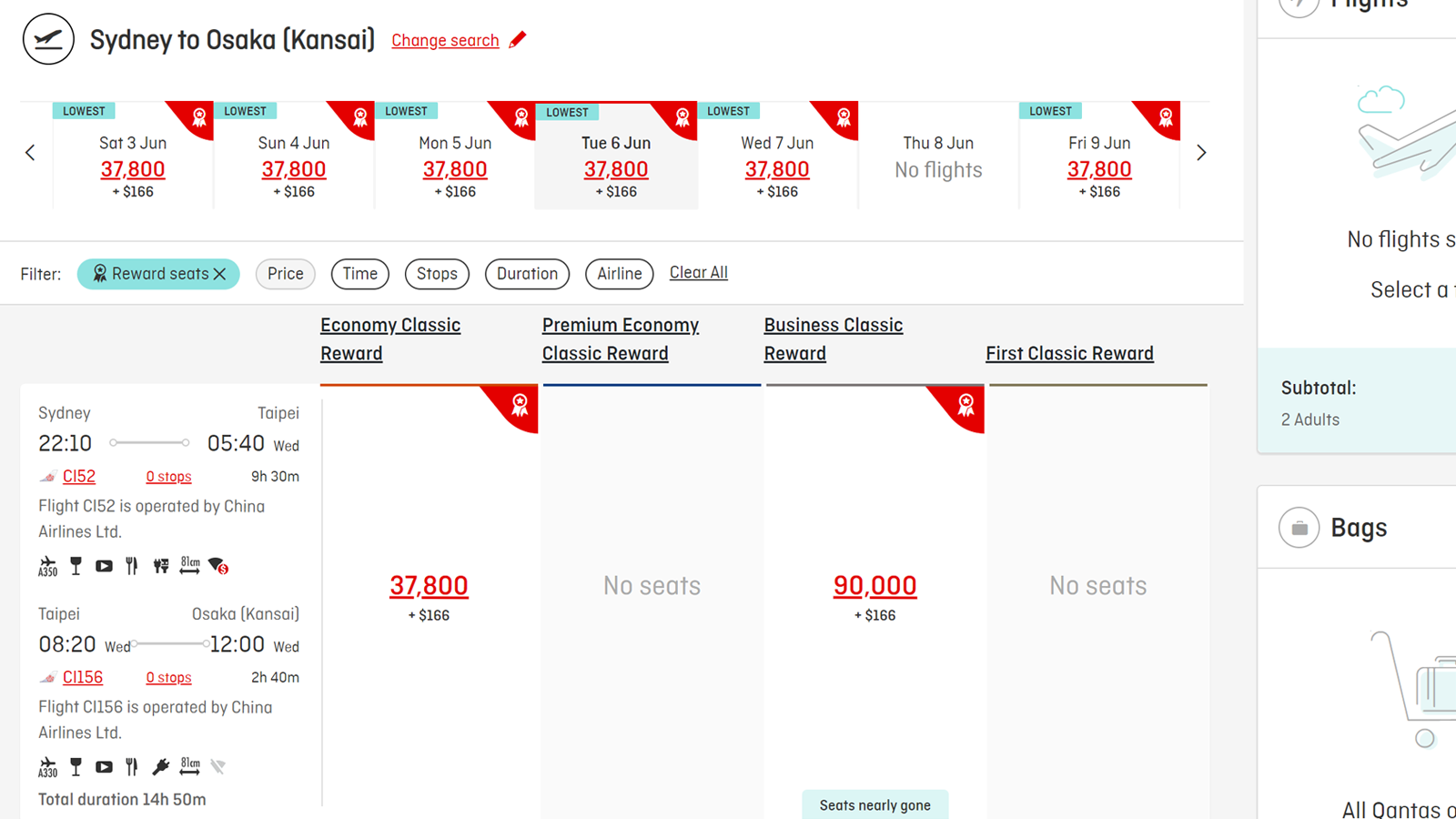Click the Bags suitcase icon
The image size is (1456, 819).
[1299, 528]
